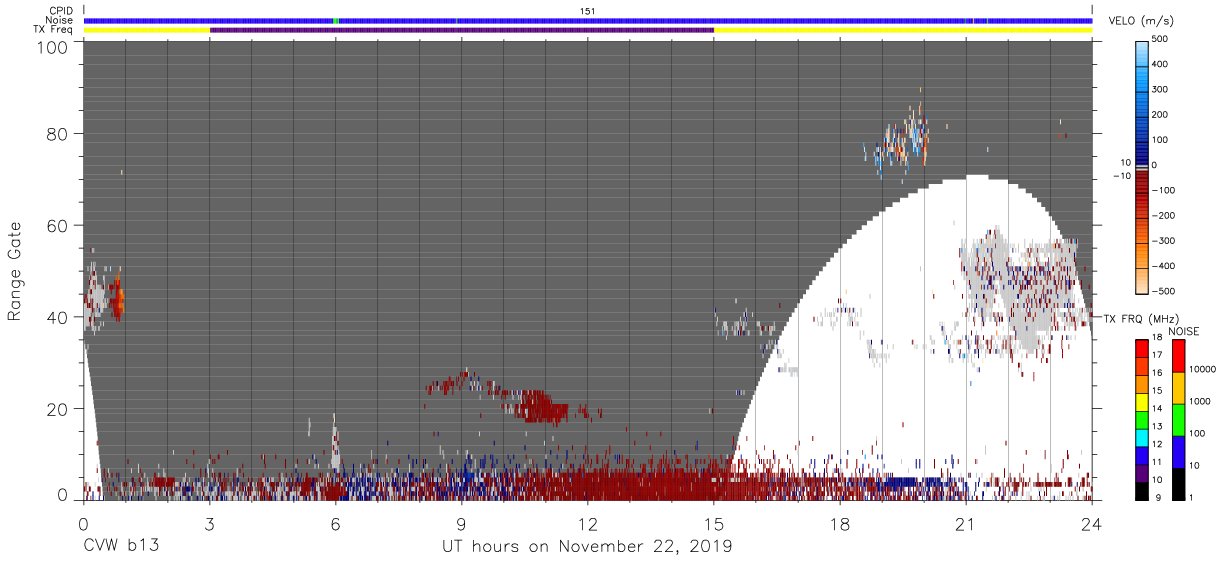Viewport: 1228px width, 567px height.
Task: Click the green segment in the Noise bar
Action: [x=336, y=20]
